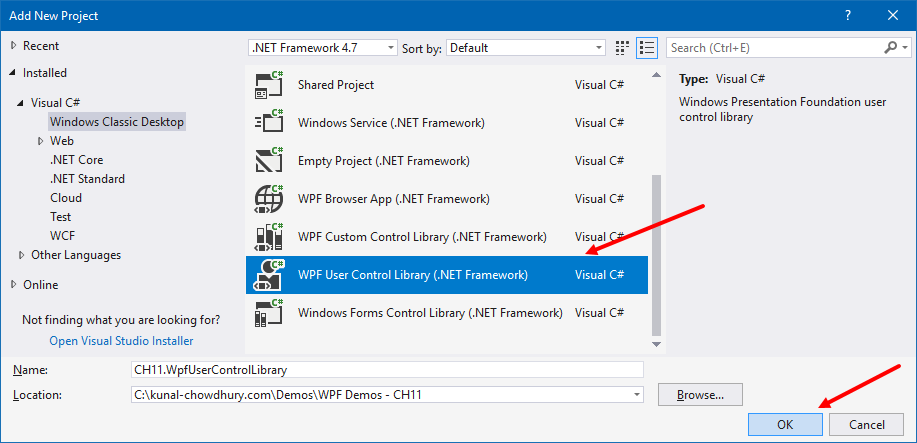Click the Empty Project template icon
The image size is (917, 443).
(x=270, y=161)
